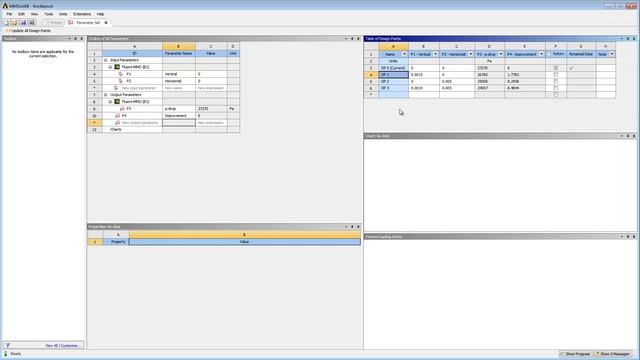The image size is (640, 360).
Task: Open the P3 - p-drop column dropdown
Action: [x=501, y=54]
